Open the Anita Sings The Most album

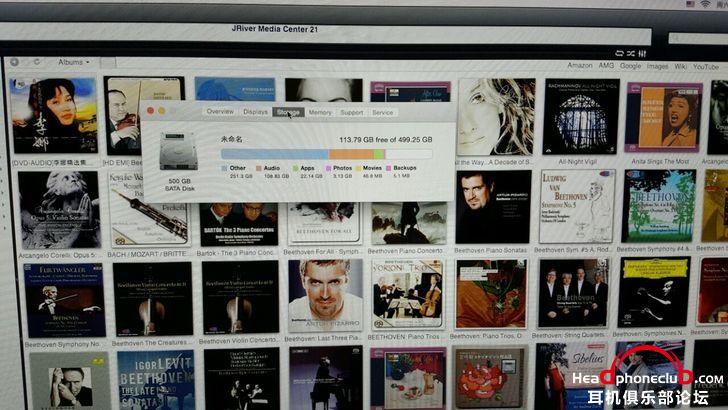pyautogui.click(x=663, y=117)
